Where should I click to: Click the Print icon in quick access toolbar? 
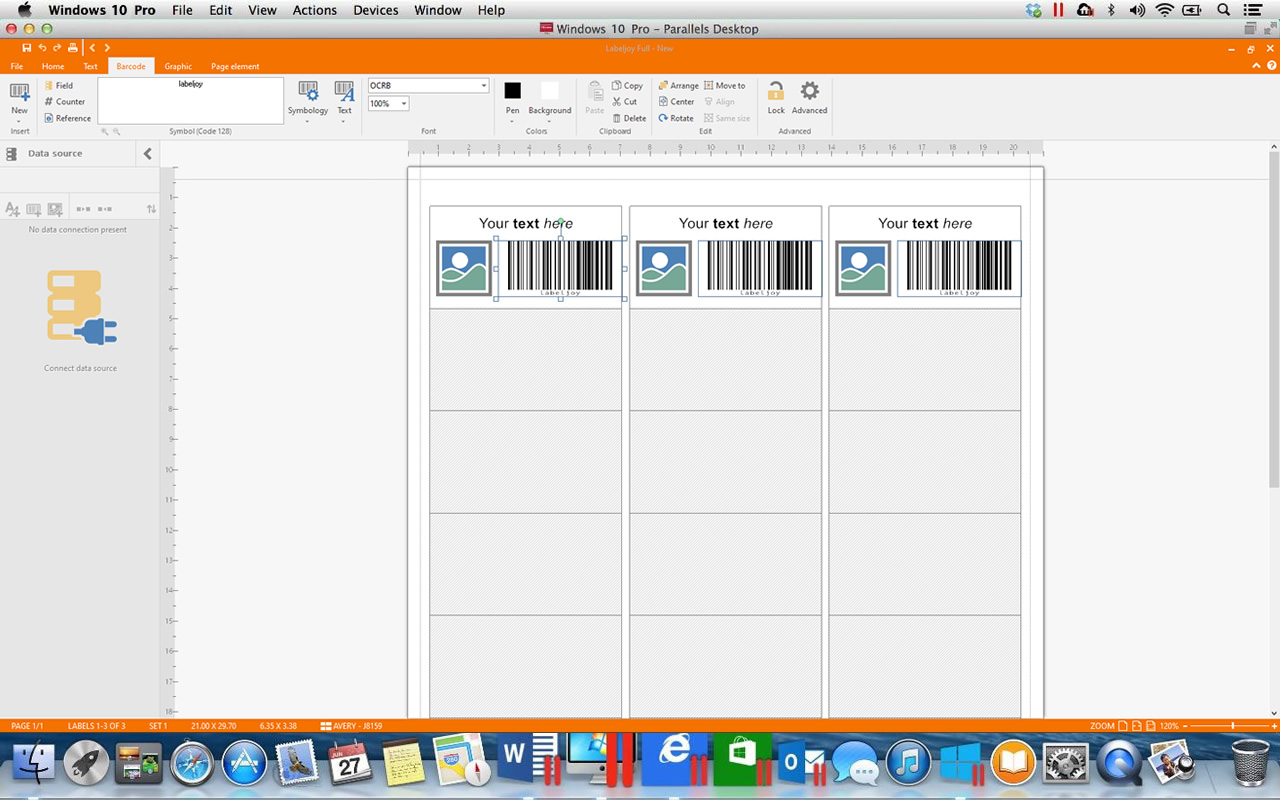(x=72, y=48)
